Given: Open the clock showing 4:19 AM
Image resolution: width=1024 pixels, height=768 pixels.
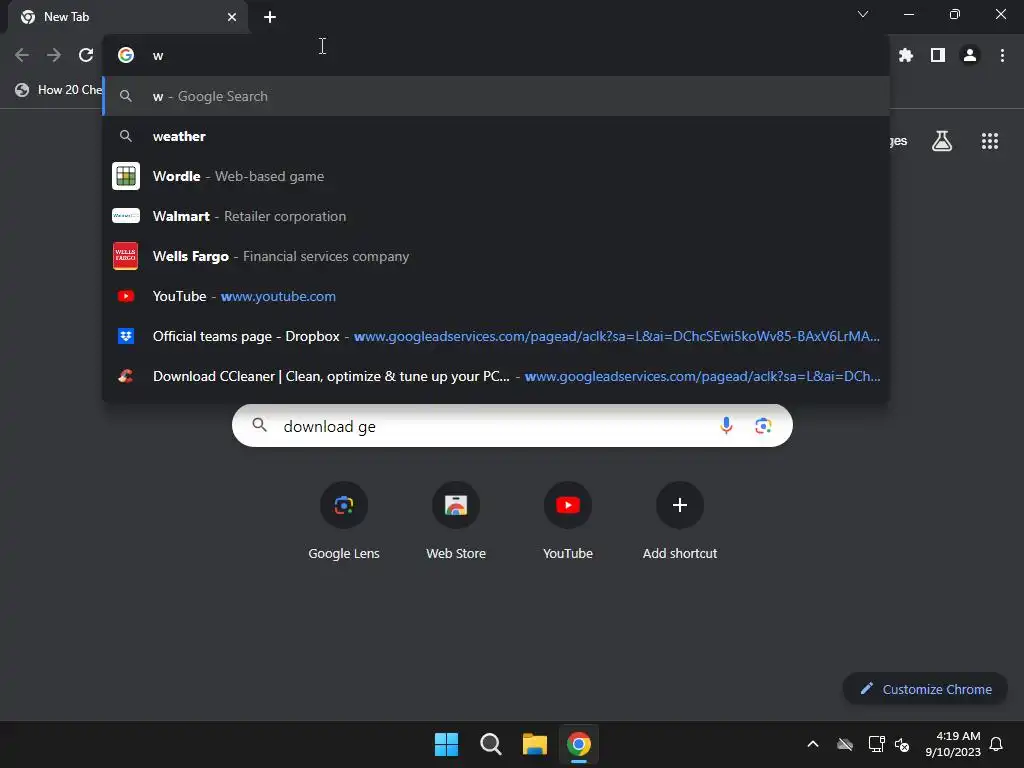Looking at the screenshot, I should (952, 744).
